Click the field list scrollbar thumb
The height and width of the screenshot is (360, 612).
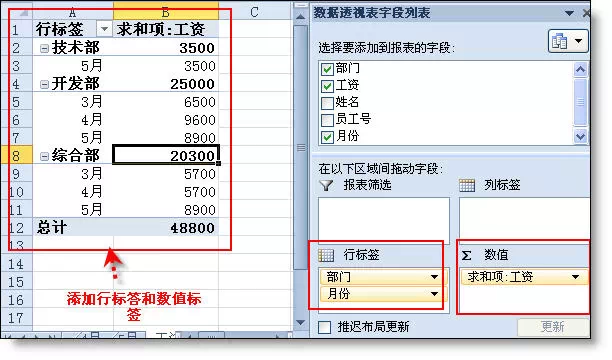[580, 102]
